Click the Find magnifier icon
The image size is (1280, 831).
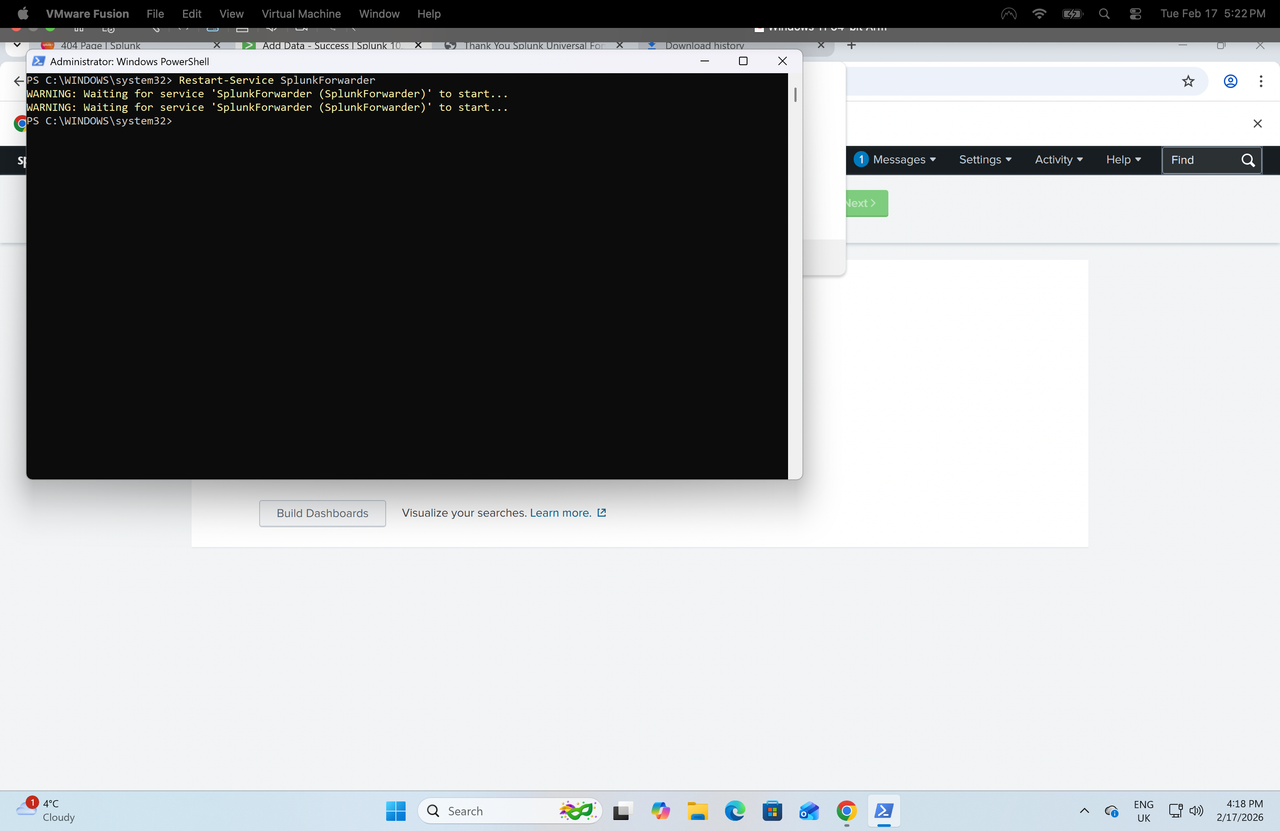[x=1248, y=160]
